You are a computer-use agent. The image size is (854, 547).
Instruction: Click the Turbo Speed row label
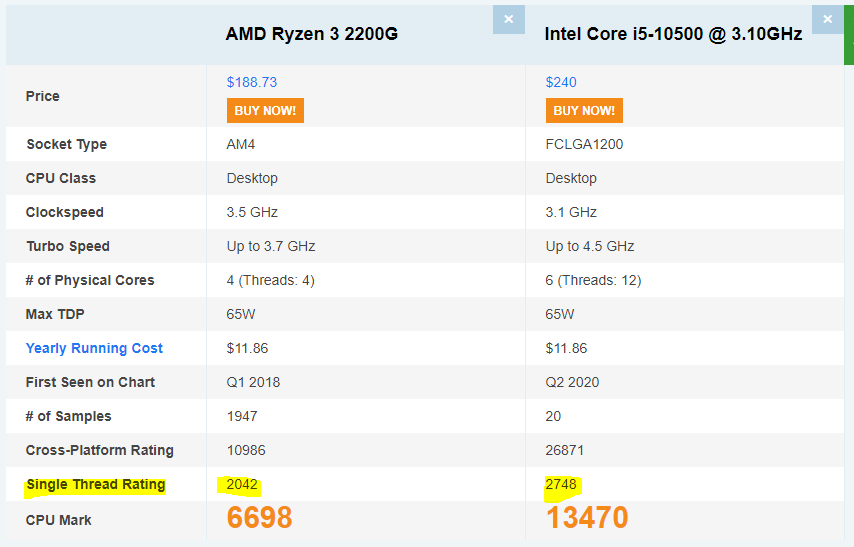(x=68, y=246)
